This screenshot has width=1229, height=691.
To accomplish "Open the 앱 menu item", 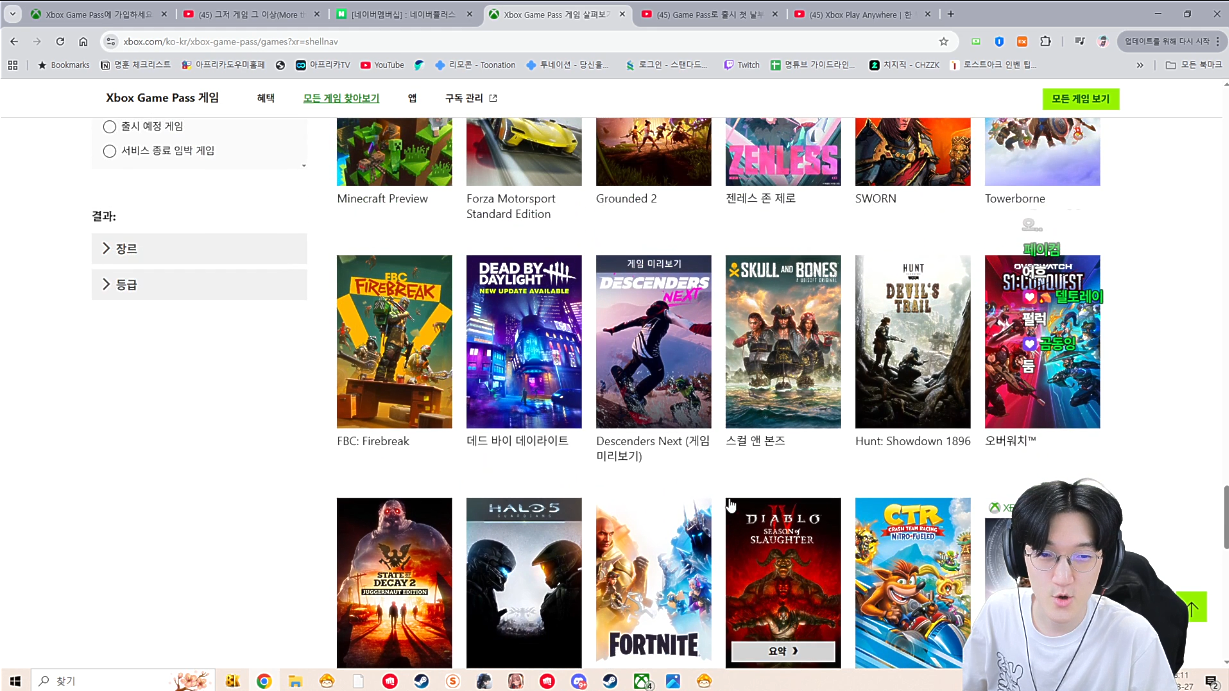I will [x=412, y=98].
